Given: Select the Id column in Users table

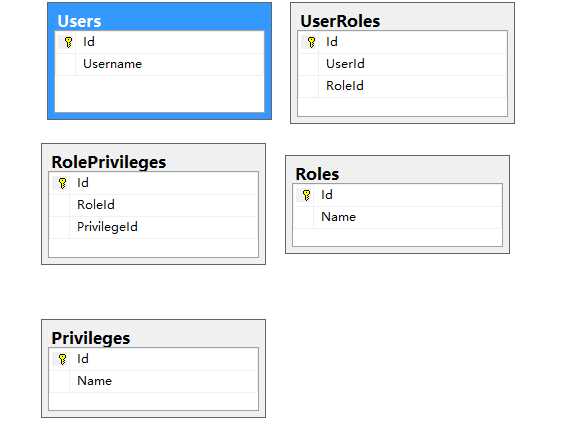Looking at the screenshot, I should tap(160, 42).
